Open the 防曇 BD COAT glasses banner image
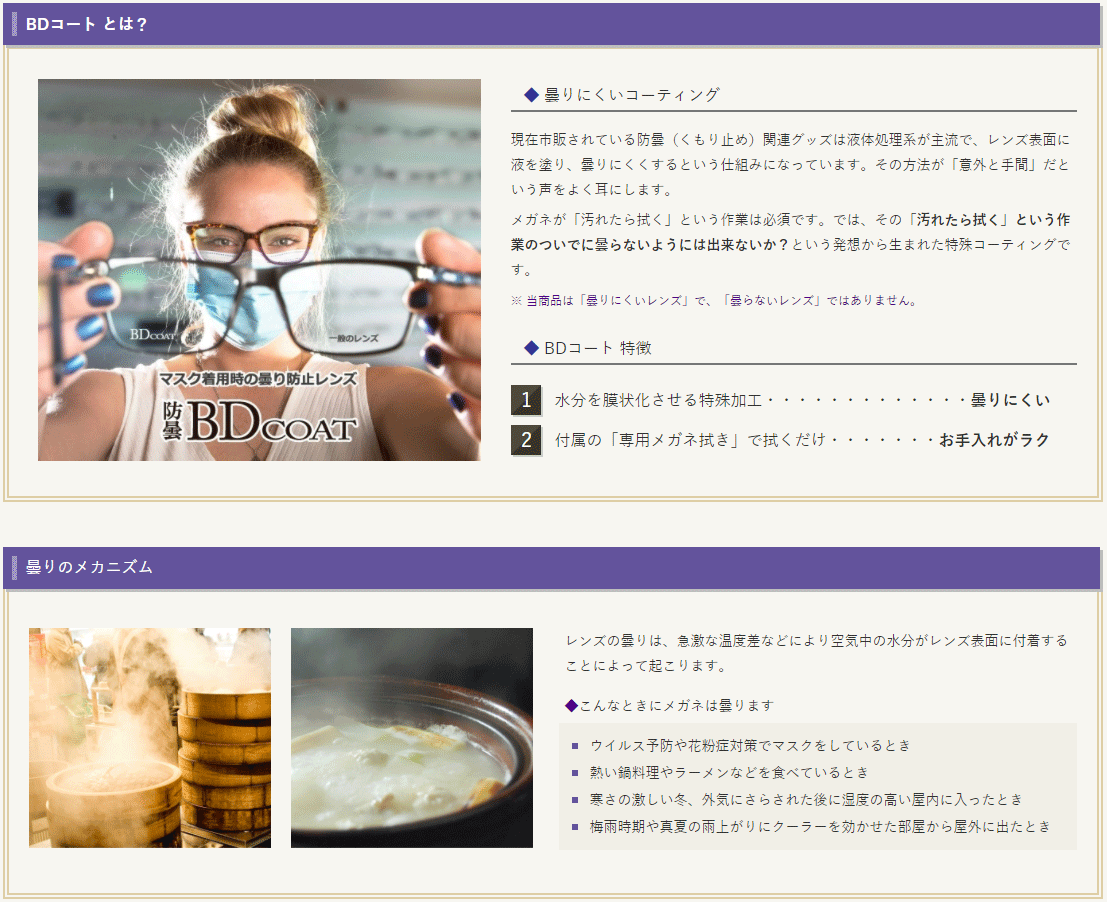Screen dimensions: 1107x902 [x=259, y=270]
